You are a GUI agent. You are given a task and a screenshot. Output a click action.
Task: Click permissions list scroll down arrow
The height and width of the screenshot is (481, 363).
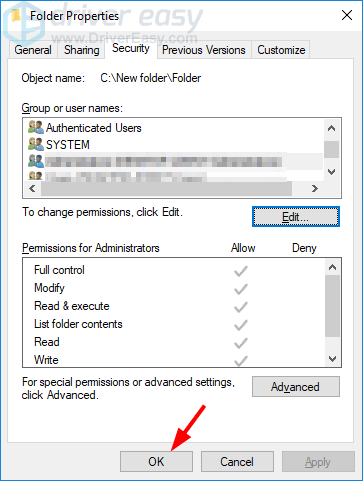tap(332, 359)
